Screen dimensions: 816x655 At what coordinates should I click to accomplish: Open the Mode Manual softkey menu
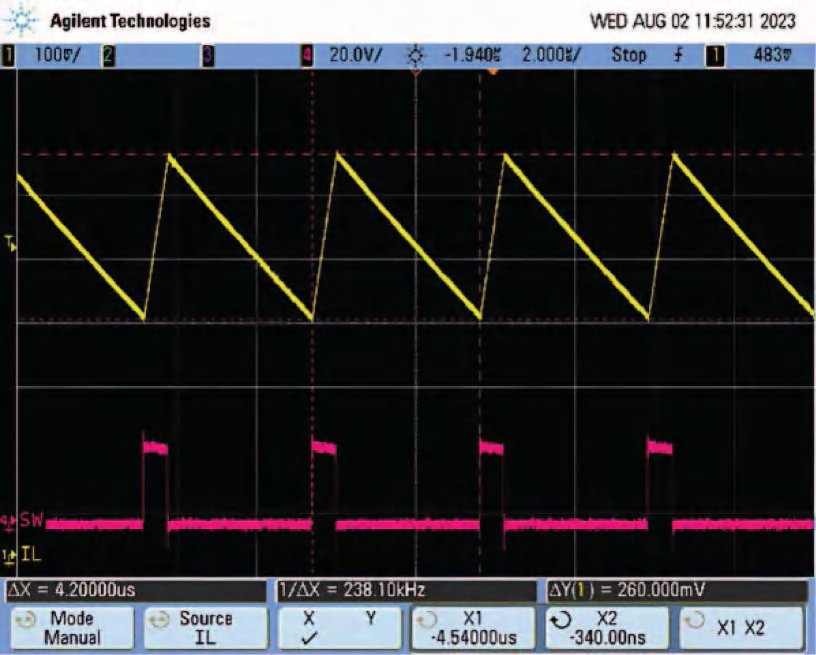pyautogui.click(x=72, y=627)
